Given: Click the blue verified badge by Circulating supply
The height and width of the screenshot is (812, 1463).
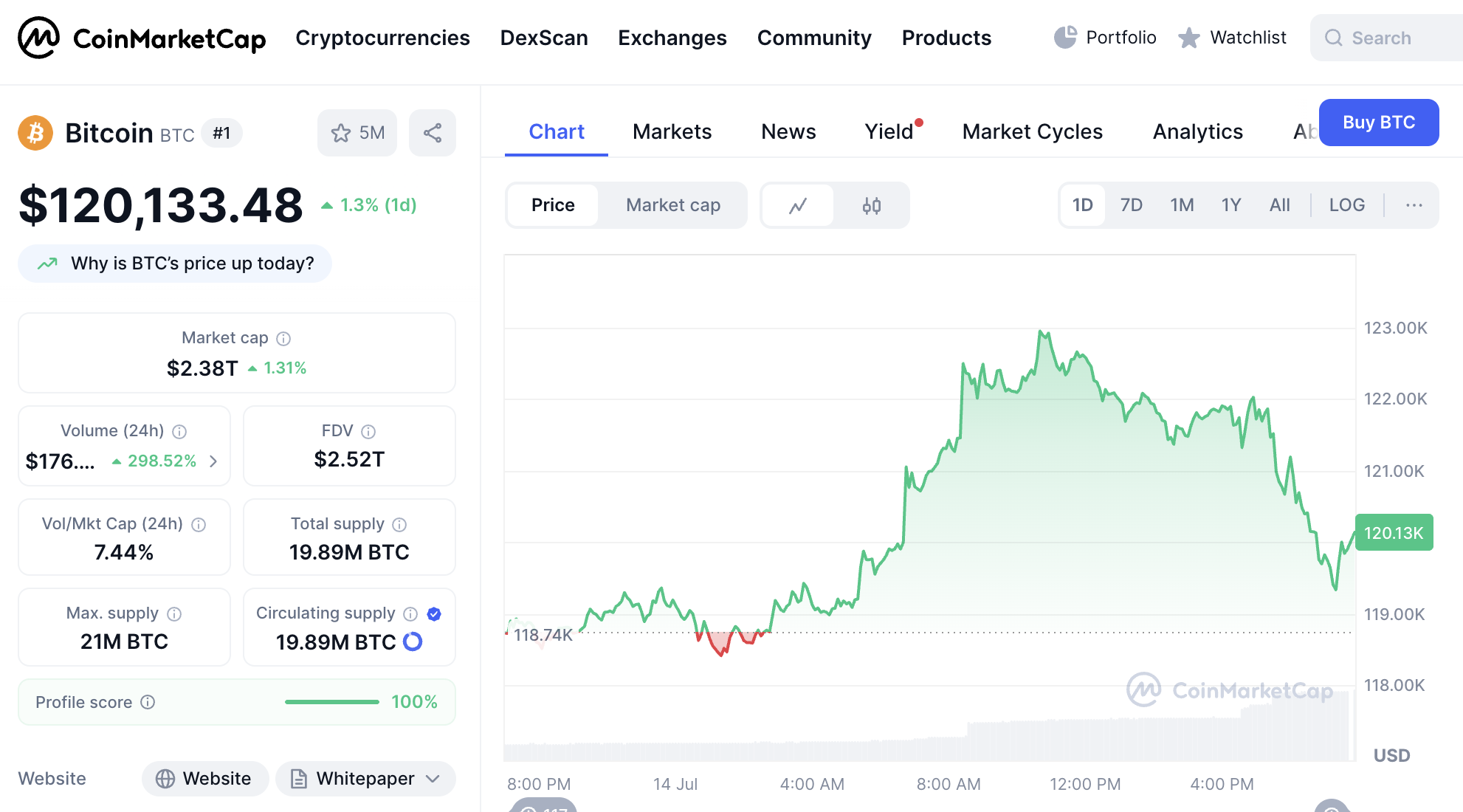Looking at the screenshot, I should click(434, 613).
